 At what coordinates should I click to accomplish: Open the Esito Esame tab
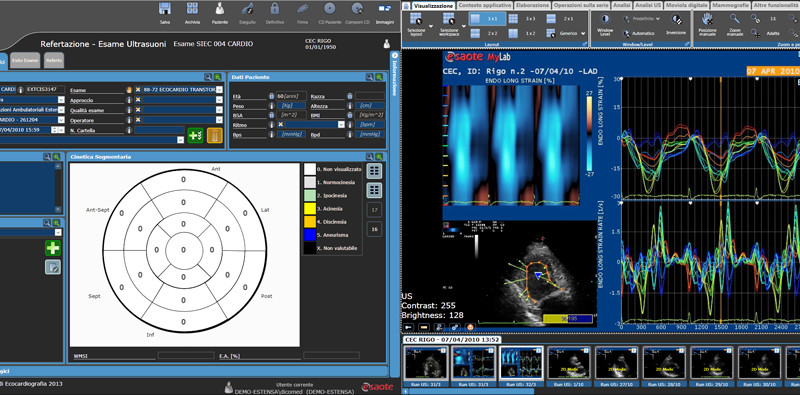point(25,61)
